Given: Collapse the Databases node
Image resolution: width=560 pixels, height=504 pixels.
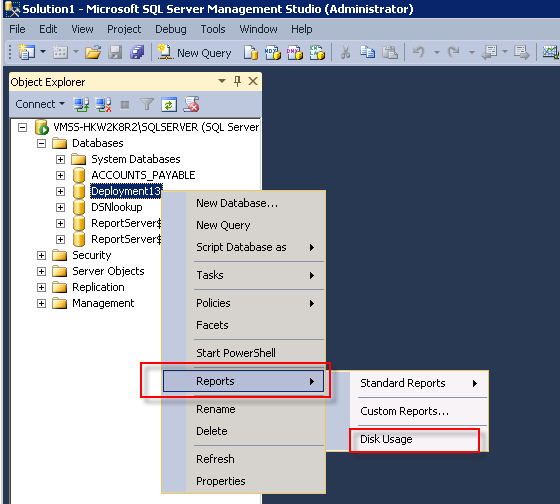Looking at the screenshot, I should [41, 144].
